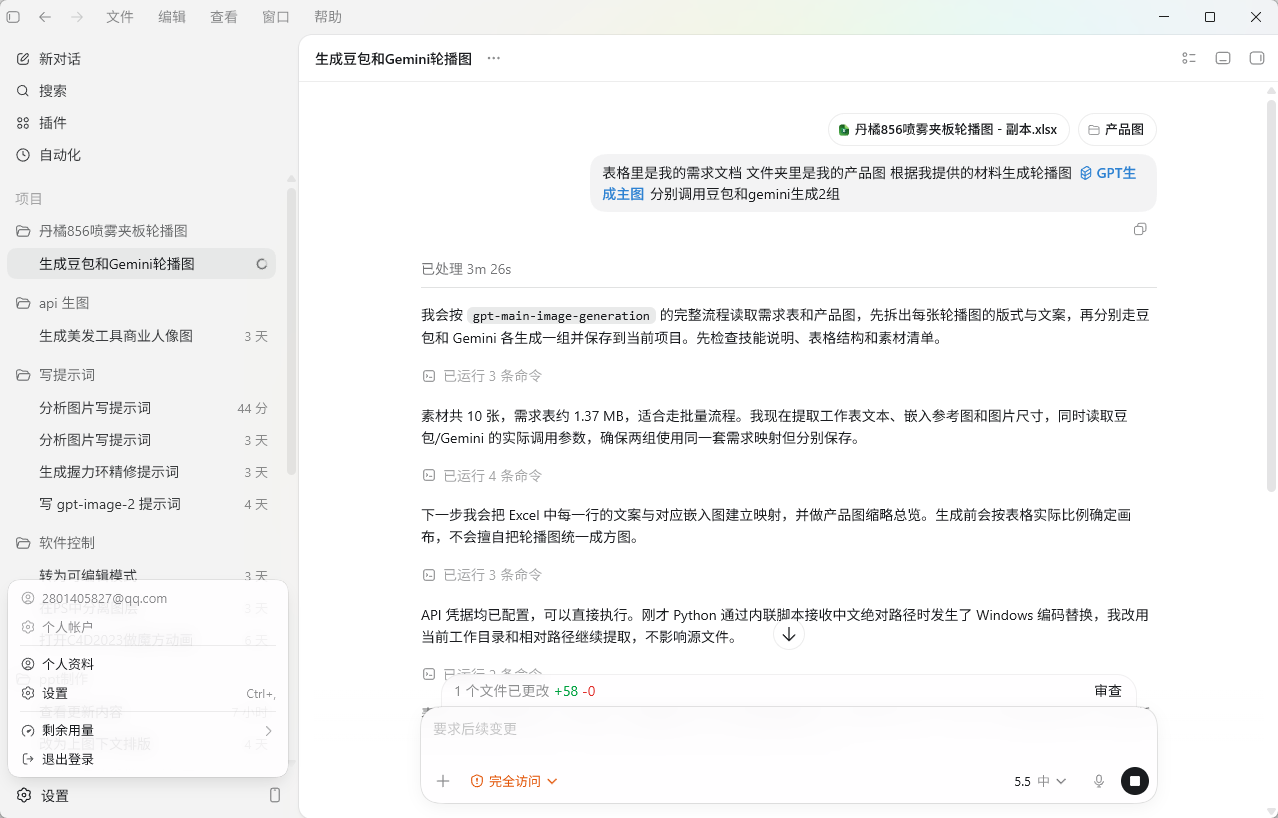The image size is (1278, 818).
Task: Open the 生成美发工具商业人像图 conversation
Action: (141, 336)
